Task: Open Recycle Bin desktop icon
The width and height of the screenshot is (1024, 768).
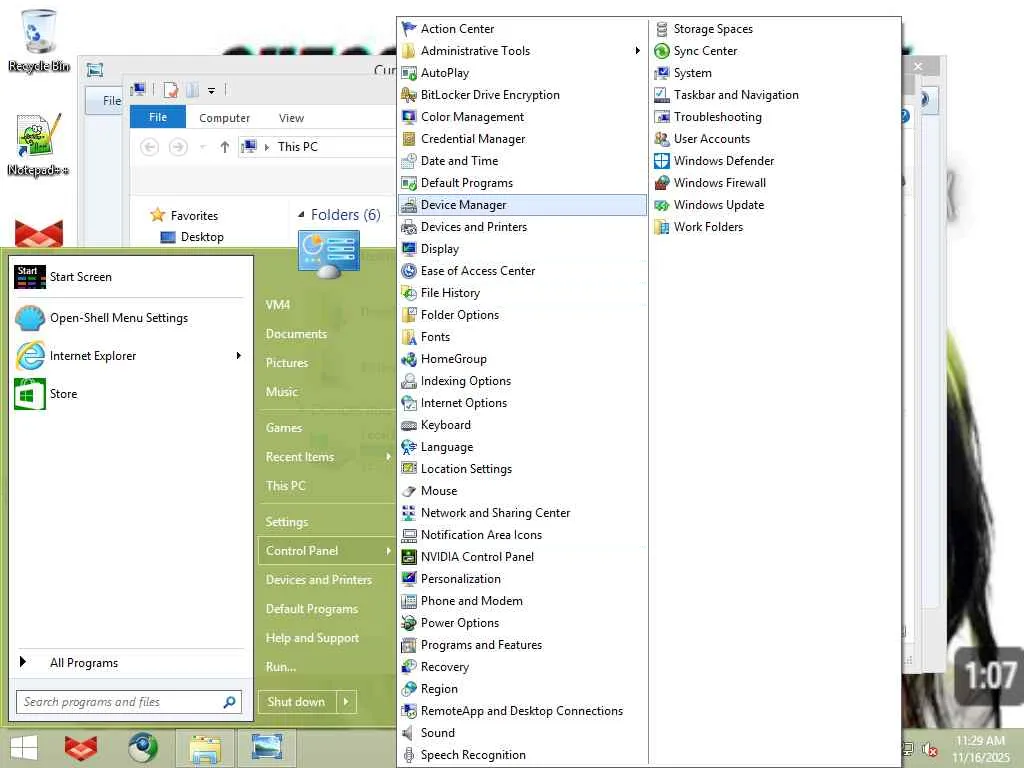Action: [38, 40]
